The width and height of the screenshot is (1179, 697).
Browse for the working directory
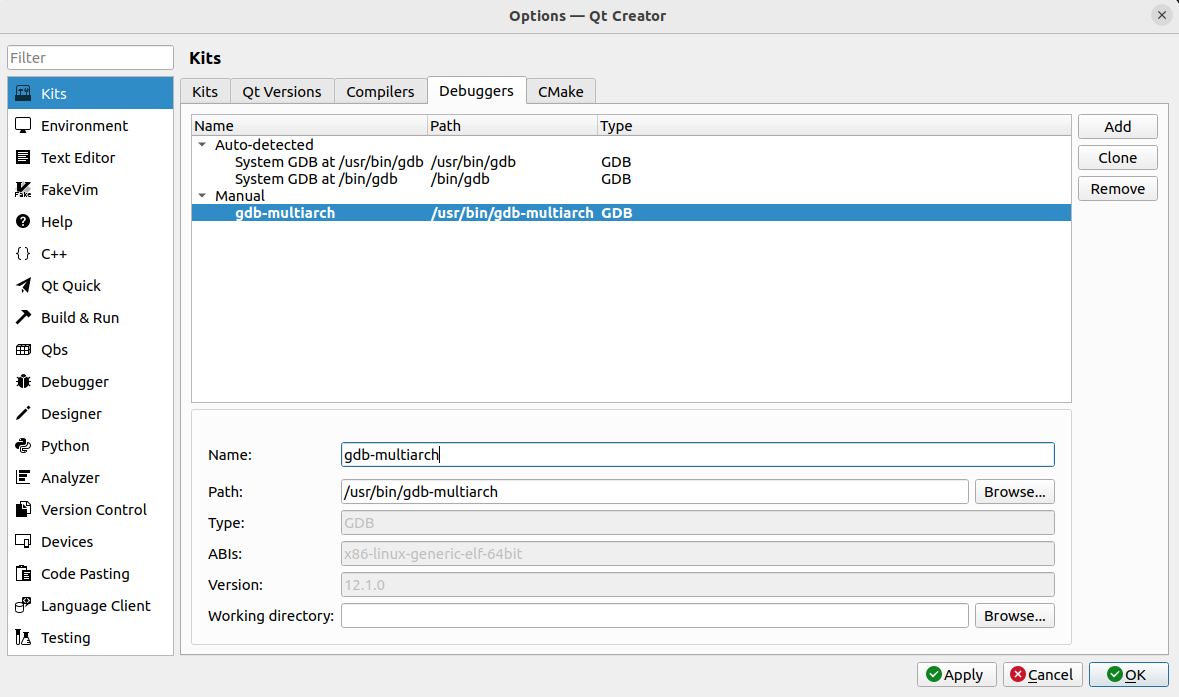(1014, 616)
